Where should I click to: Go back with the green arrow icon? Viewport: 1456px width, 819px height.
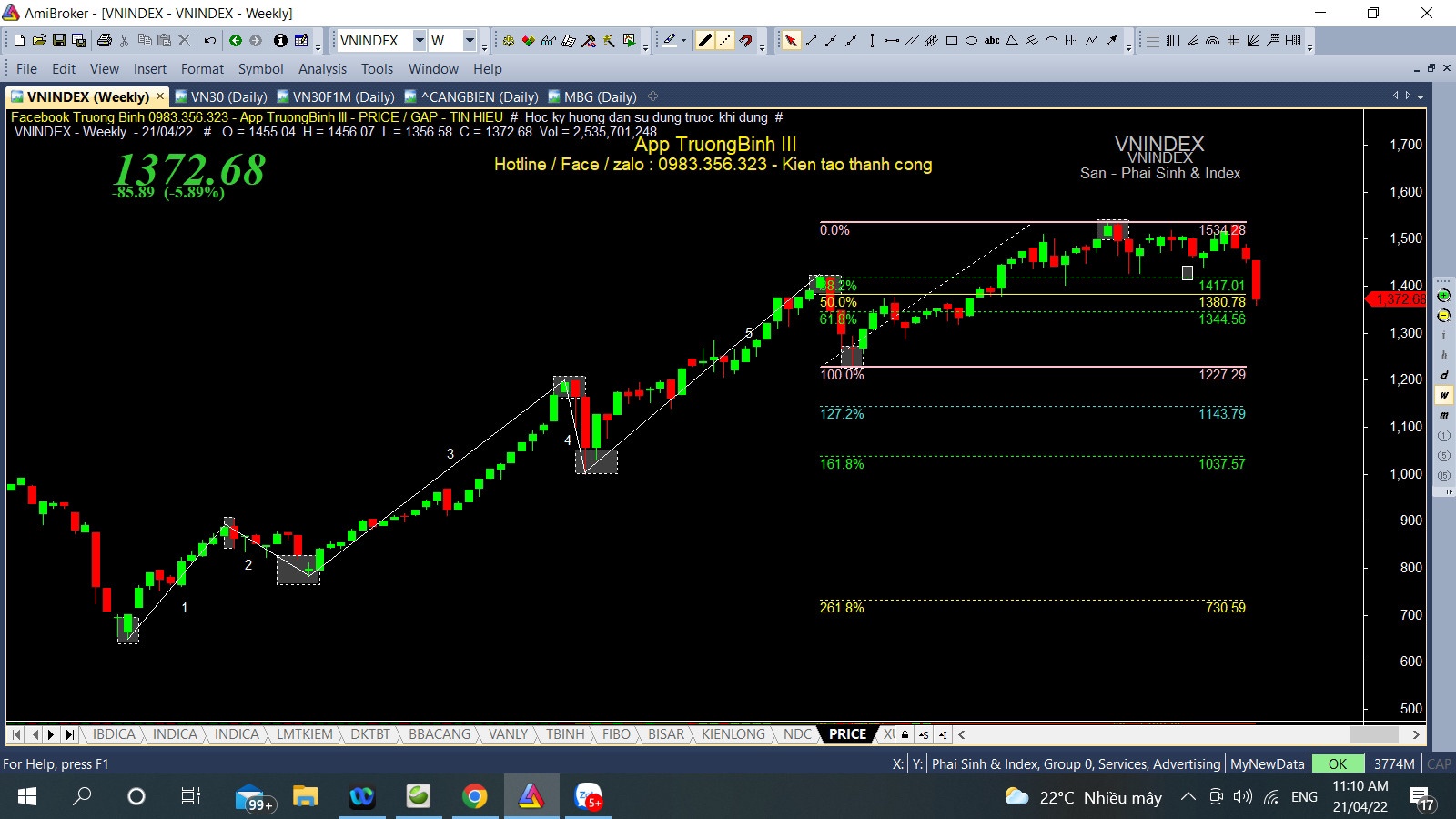(236, 40)
